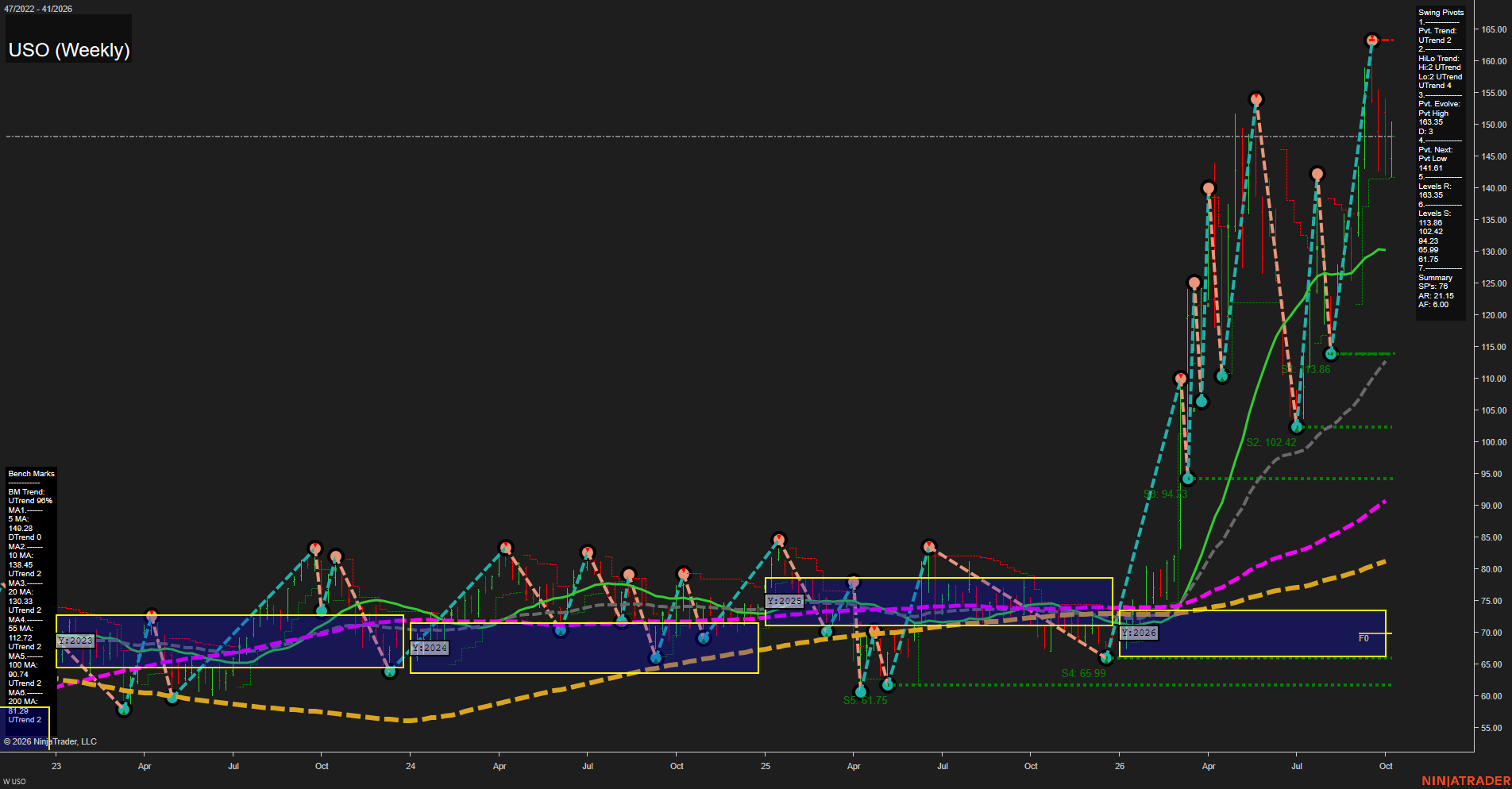The width and height of the screenshot is (1512, 789).
Task: Click the 100.00 price axis label
Action: tap(1494, 442)
